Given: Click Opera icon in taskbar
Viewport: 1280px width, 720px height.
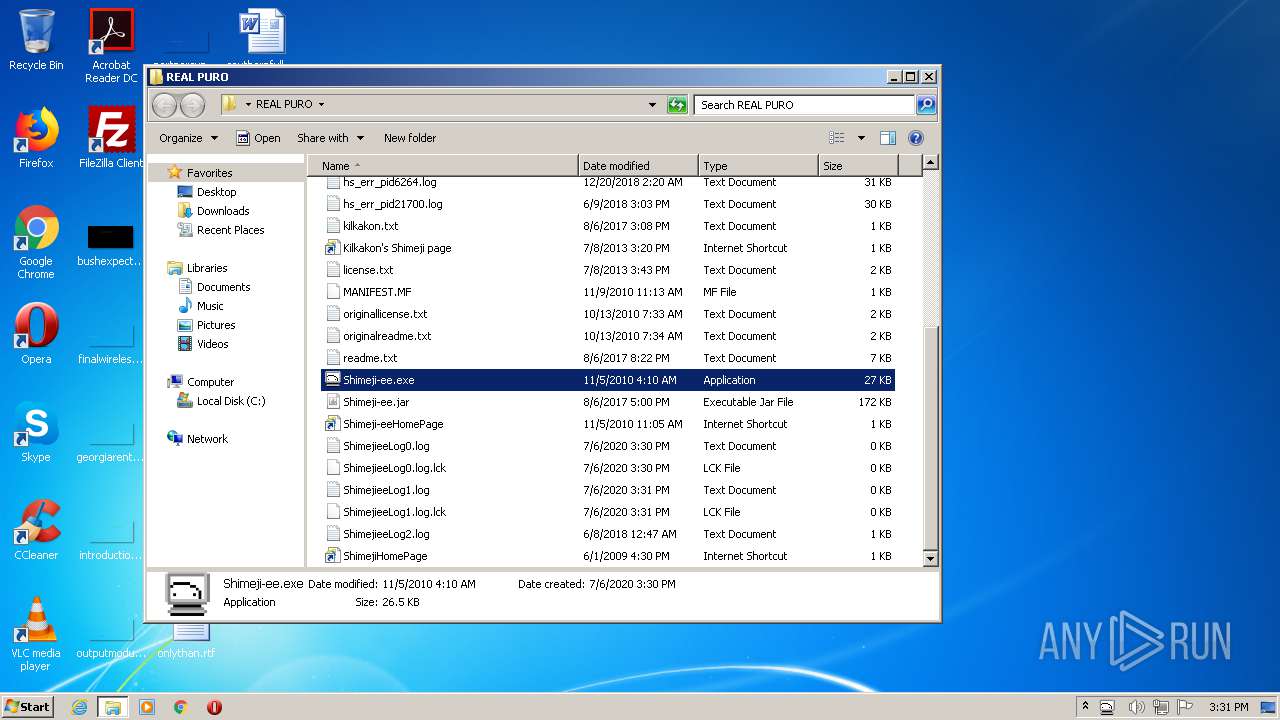Looking at the screenshot, I should pyautogui.click(x=214, y=707).
